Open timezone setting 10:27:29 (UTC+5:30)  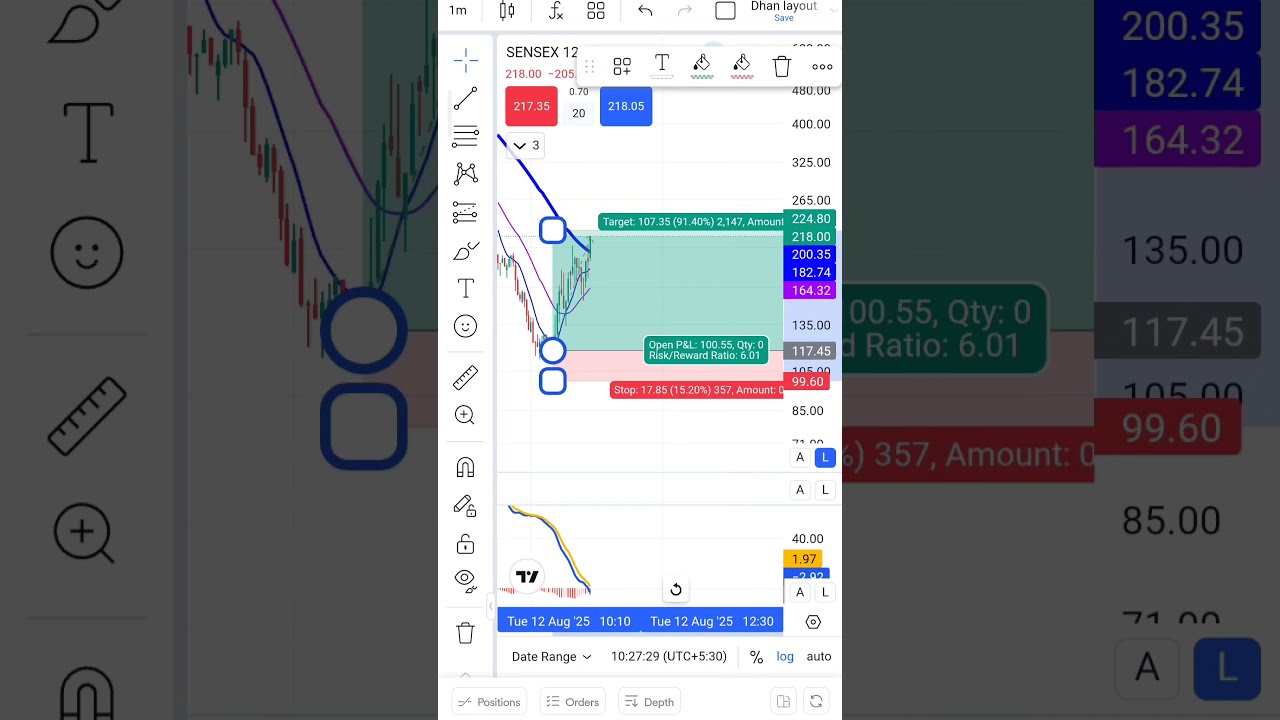point(669,657)
